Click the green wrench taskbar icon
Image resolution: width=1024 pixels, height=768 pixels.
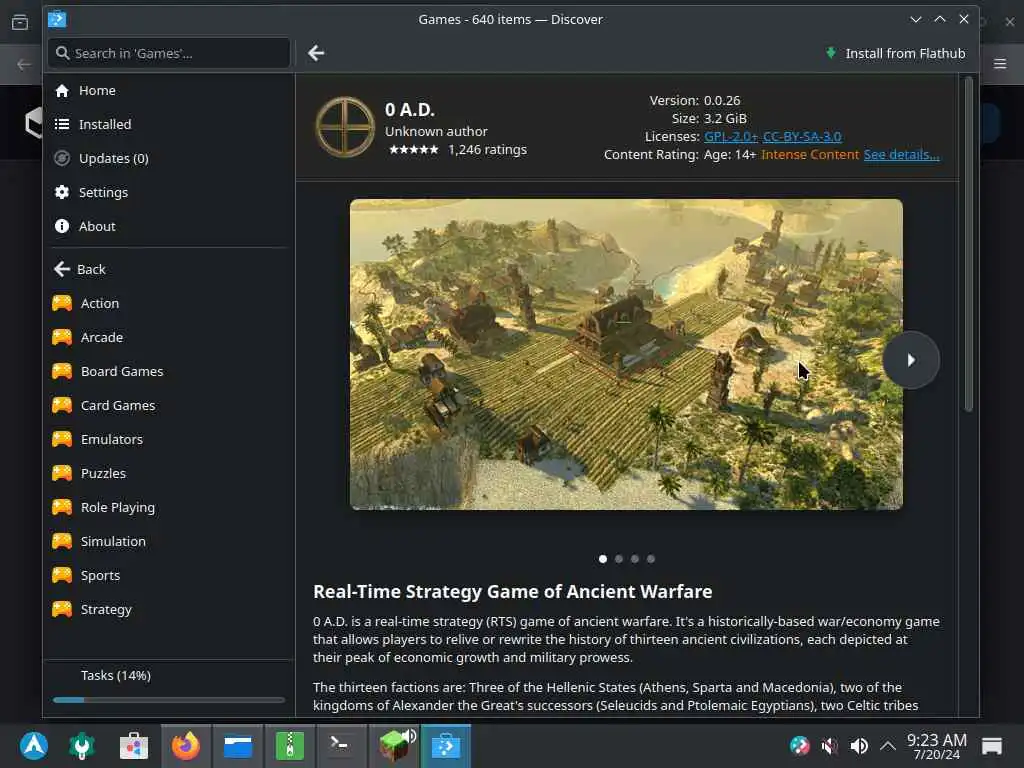tap(82, 745)
